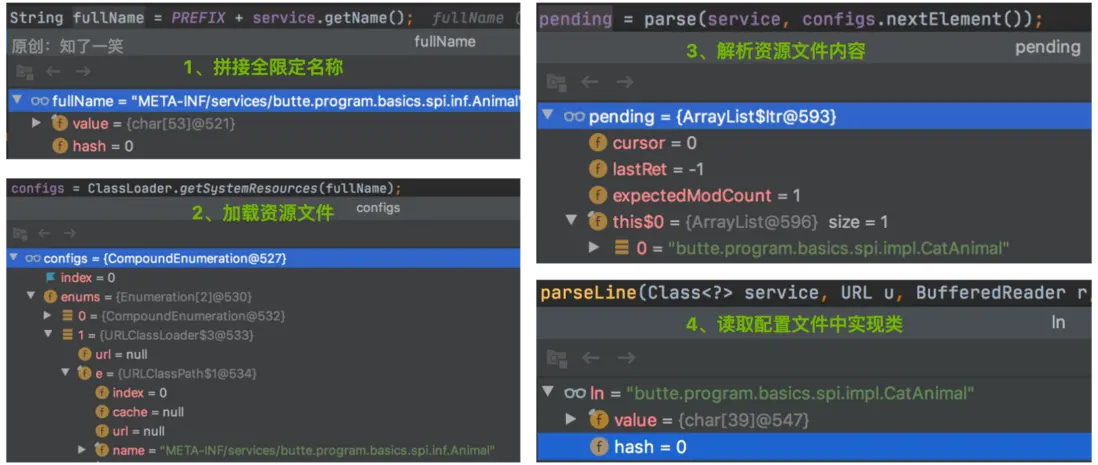Click the field icon beside cursor = 0
This screenshot has height=465, width=1098.
pos(597,143)
